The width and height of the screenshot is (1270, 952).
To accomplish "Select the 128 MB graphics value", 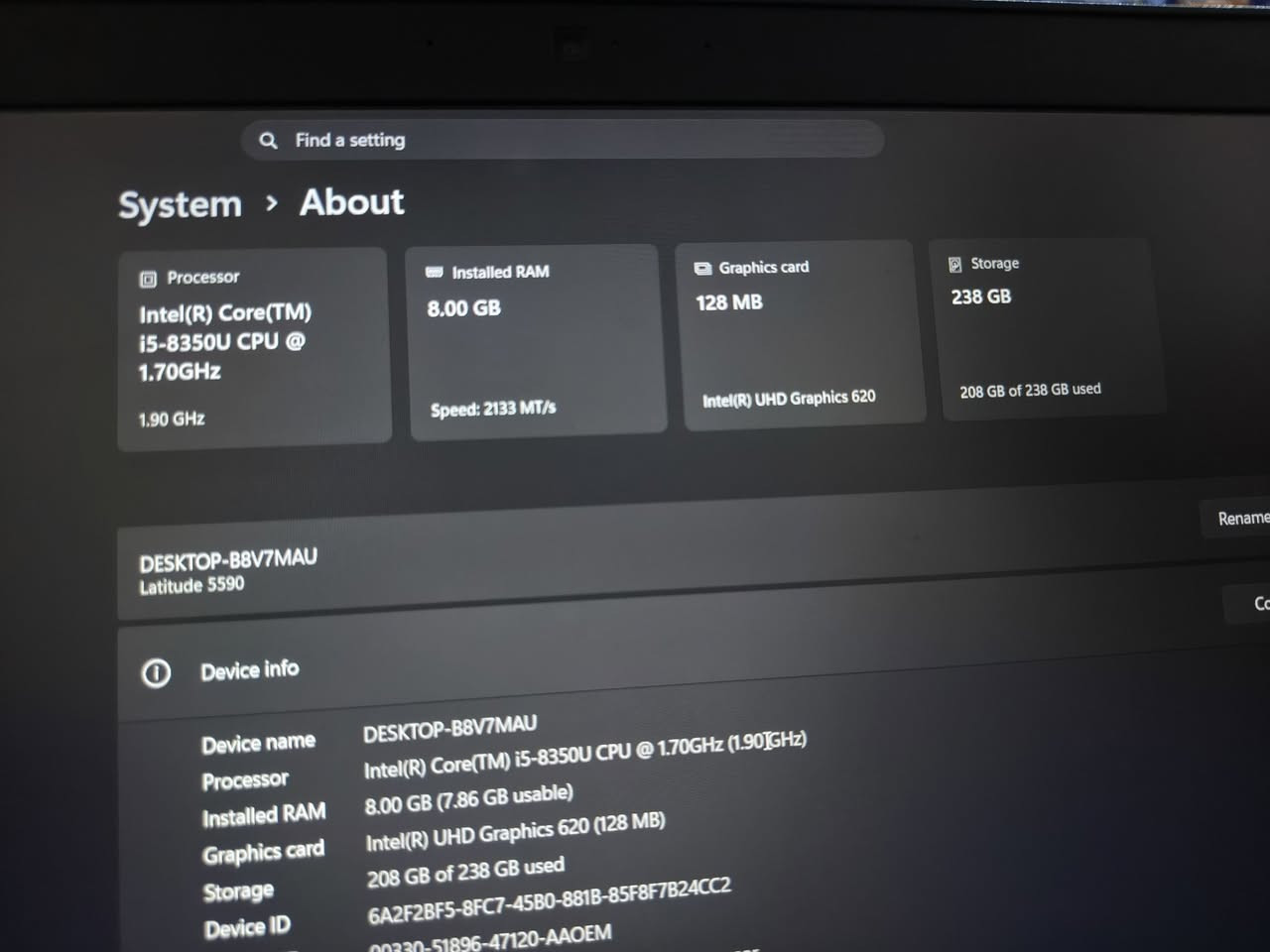I will pos(729,302).
